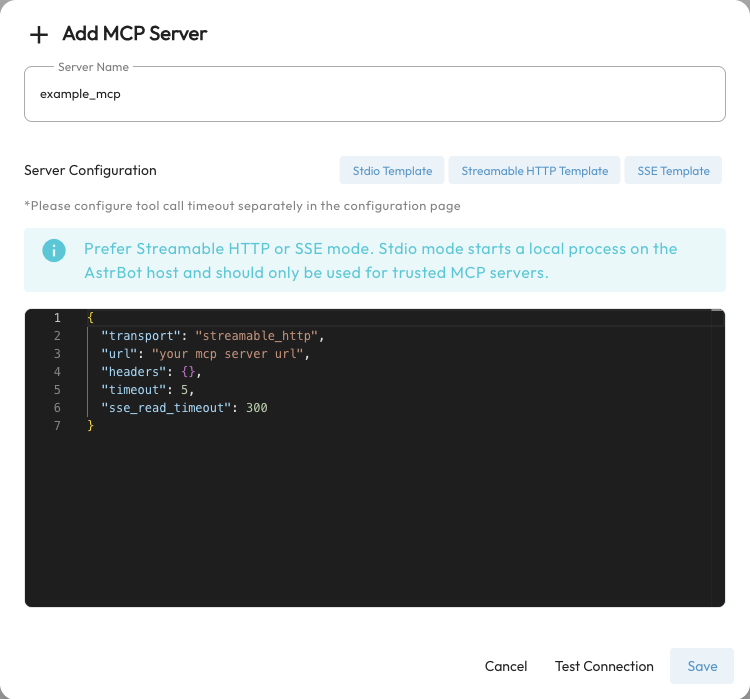750x699 pixels.
Task: Click the code editor vertical scrollbar
Action: 717,458
